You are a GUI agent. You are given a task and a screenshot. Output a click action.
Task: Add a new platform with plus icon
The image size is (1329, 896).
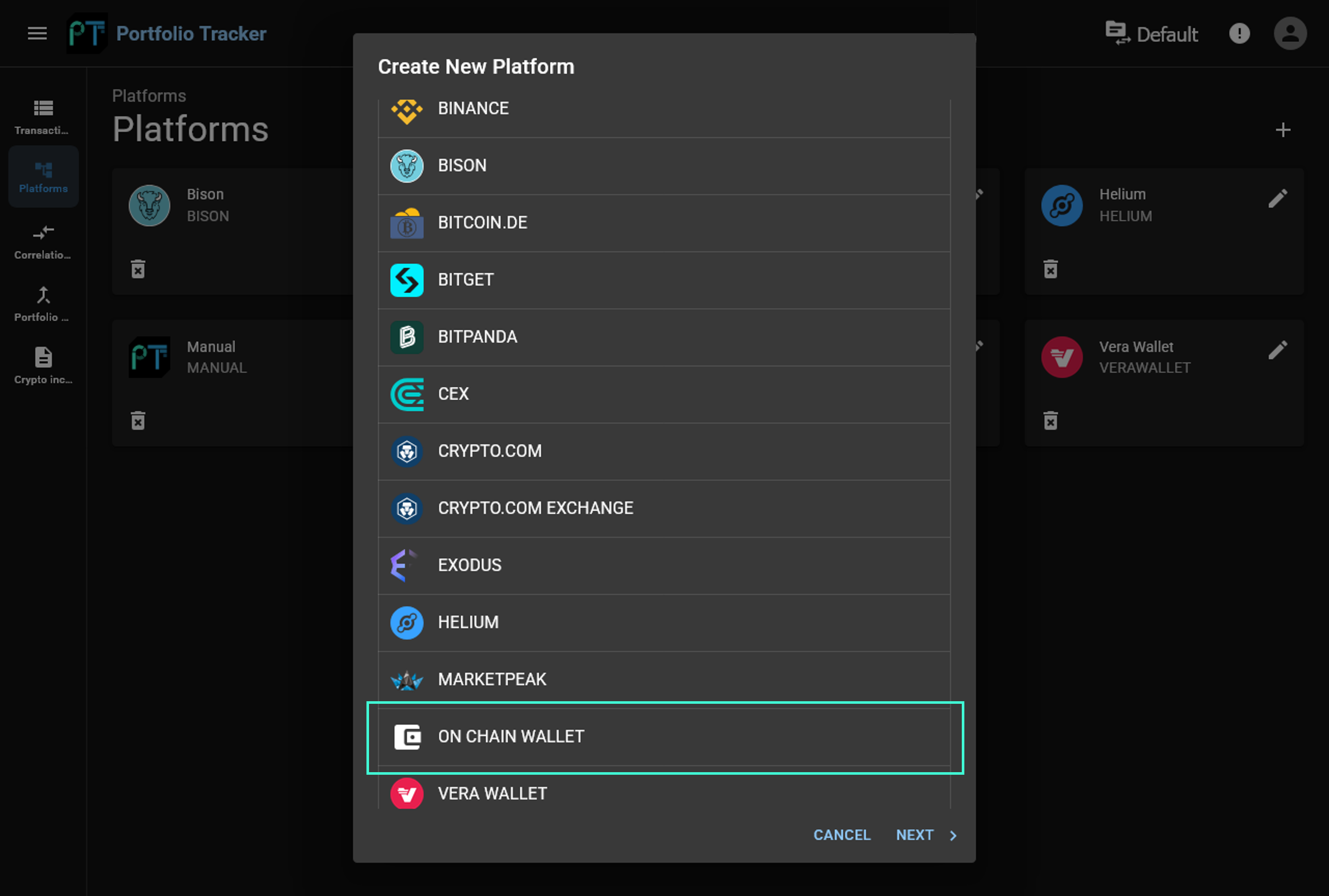[x=1283, y=130]
